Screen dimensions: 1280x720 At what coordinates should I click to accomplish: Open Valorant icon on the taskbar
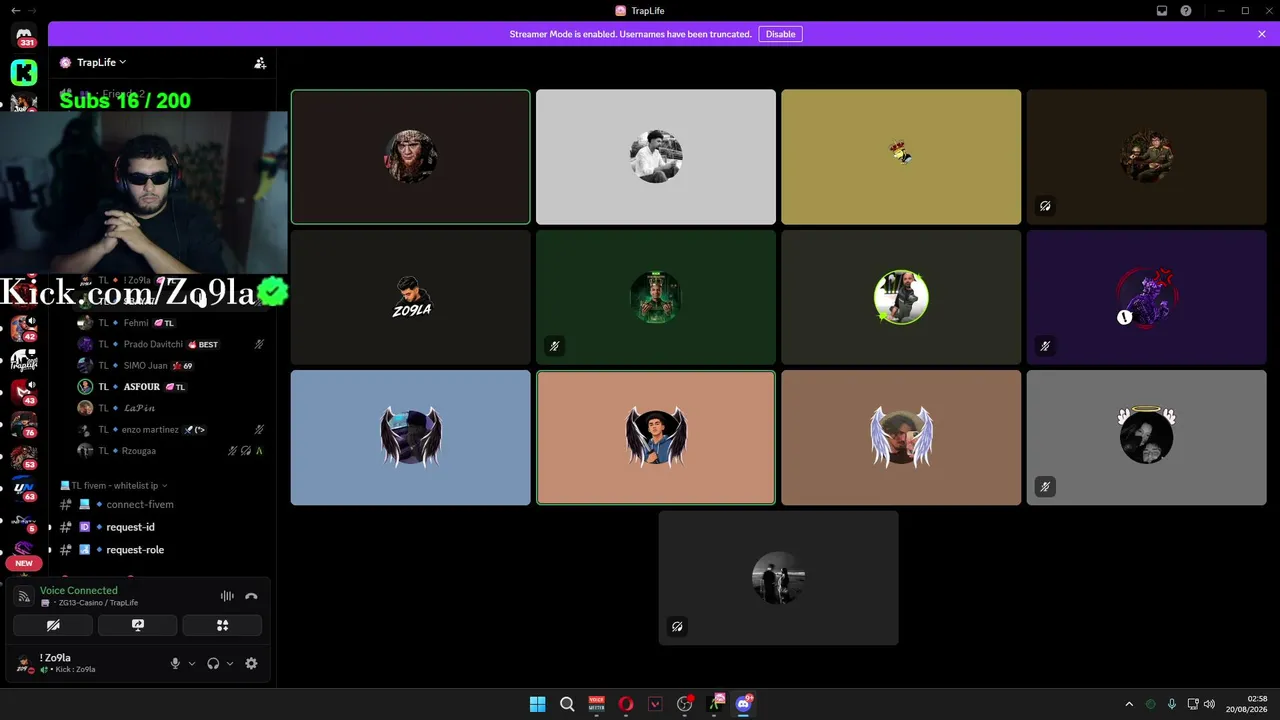(655, 704)
